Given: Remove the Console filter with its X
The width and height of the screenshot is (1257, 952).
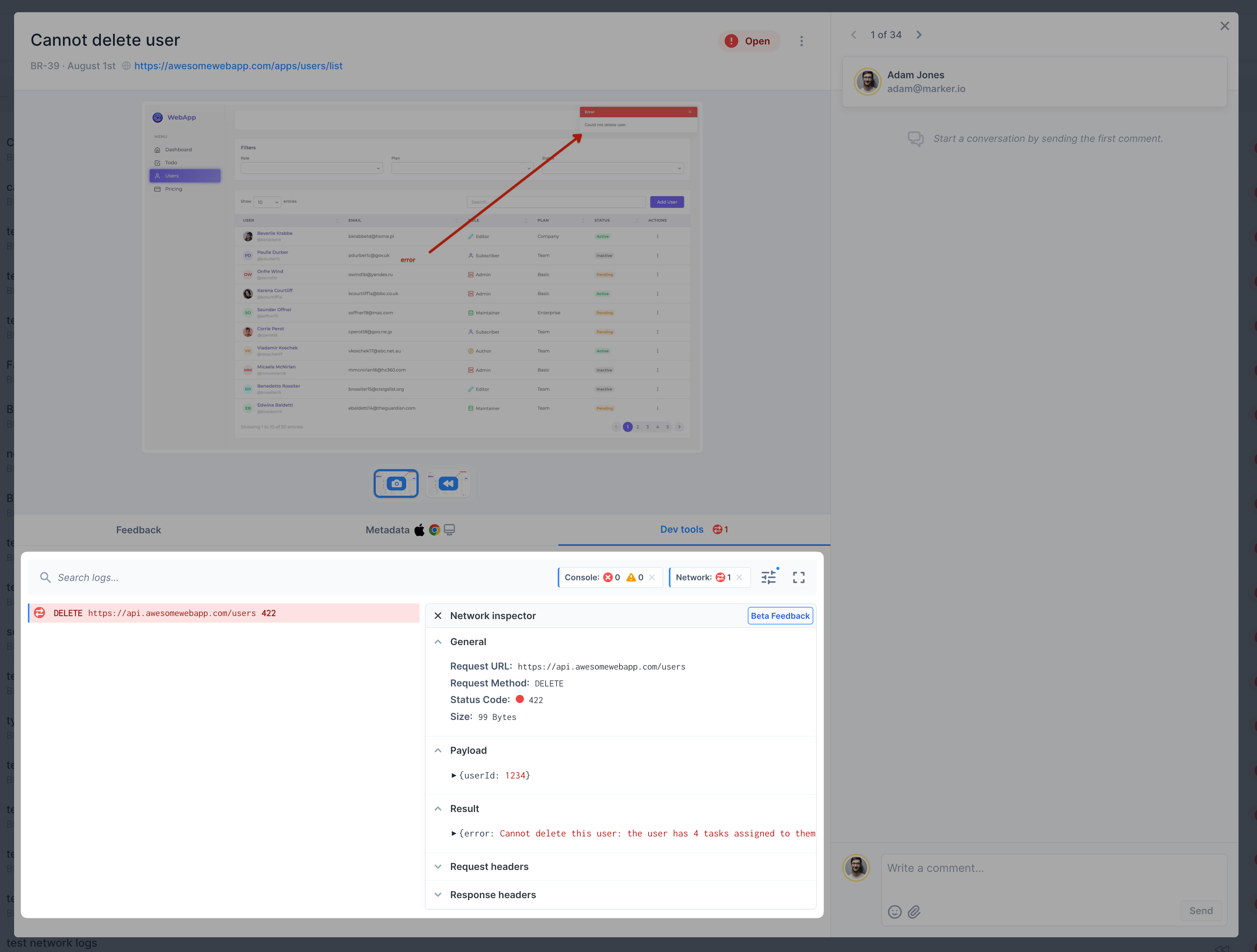Looking at the screenshot, I should coord(652,577).
